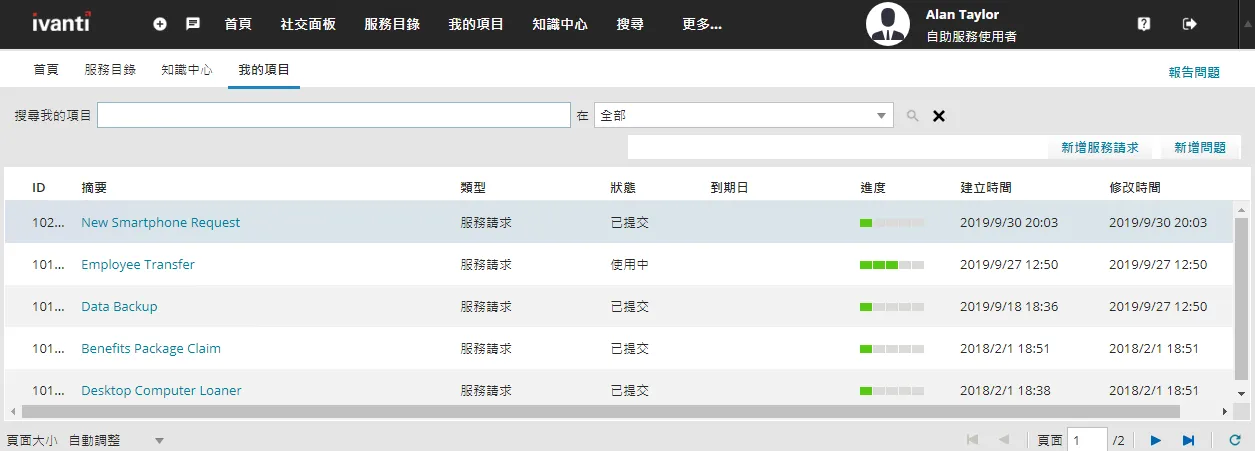Screen dimensions: 1255x451
Task: Sort by the 修改時間 column header
Action: pyautogui.click(x=1136, y=187)
